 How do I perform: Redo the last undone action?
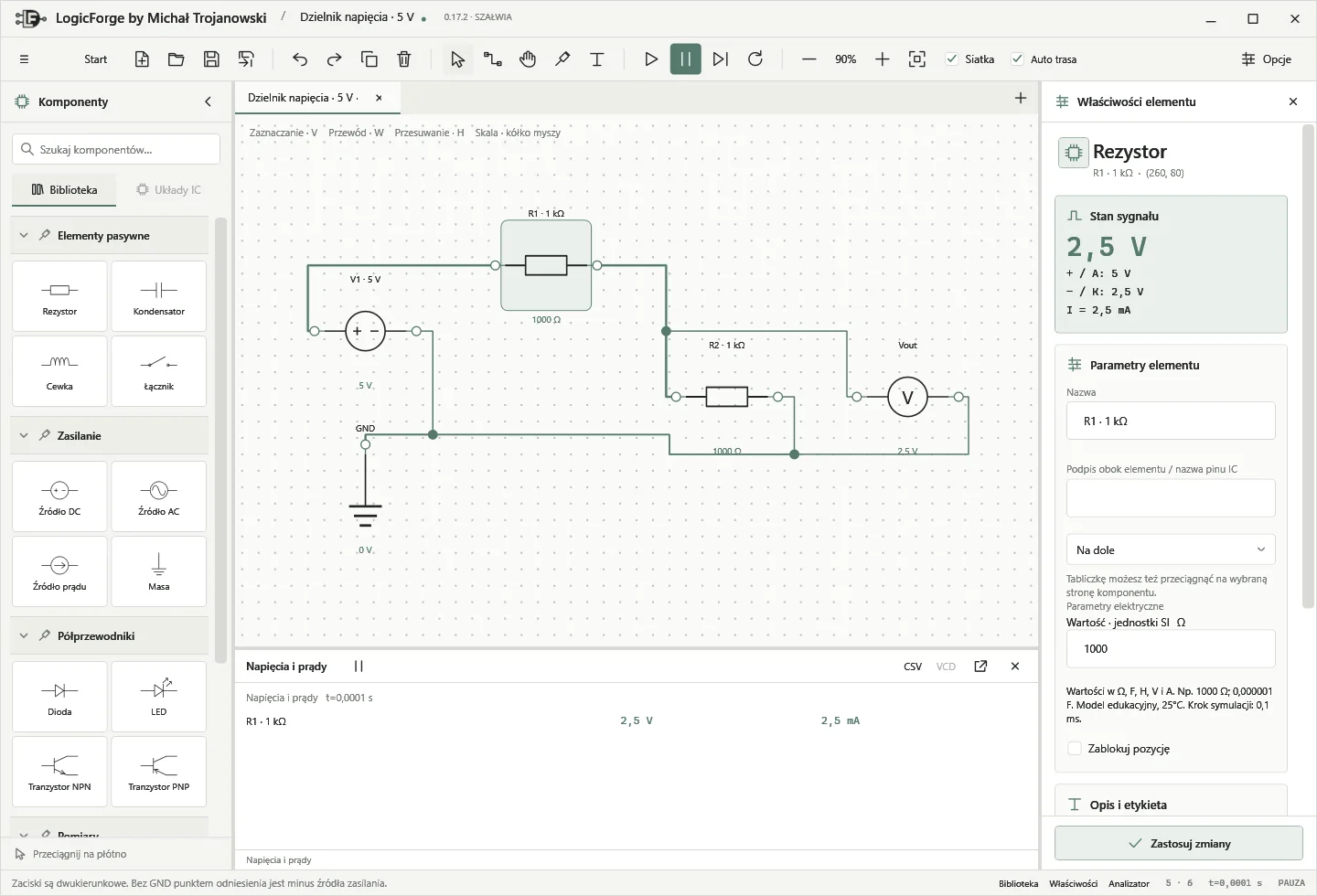(x=335, y=59)
